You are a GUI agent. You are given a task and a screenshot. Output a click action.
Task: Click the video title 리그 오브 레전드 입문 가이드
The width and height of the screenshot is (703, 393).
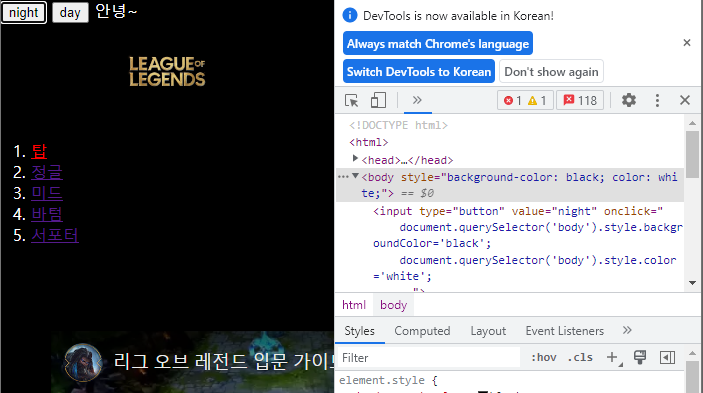[x=223, y=361]
